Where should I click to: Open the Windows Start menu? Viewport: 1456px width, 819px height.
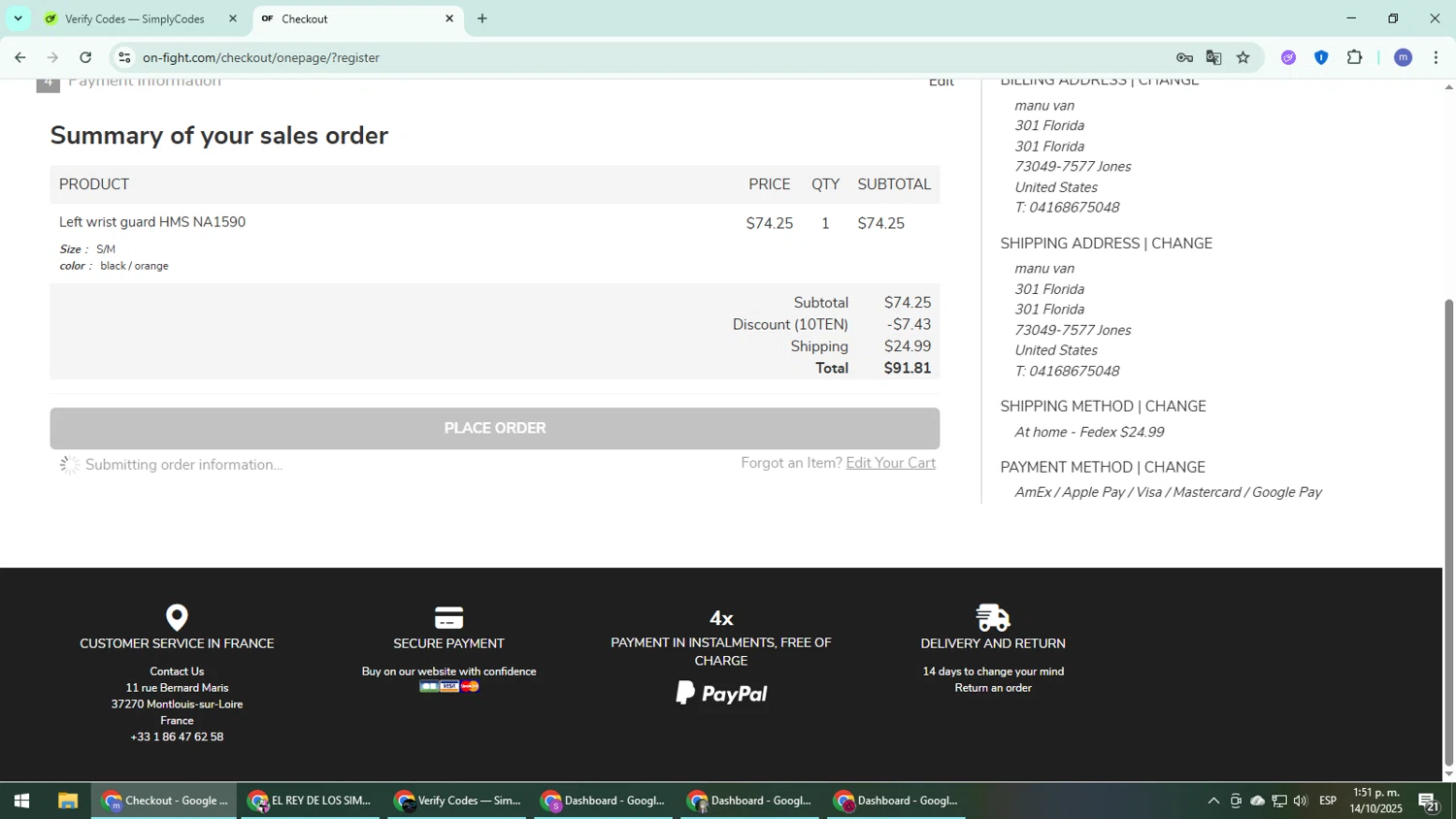coord(21,801)
